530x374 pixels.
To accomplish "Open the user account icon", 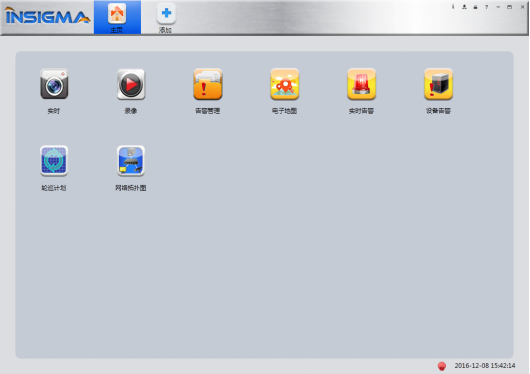I will click(x=464, y=7).
